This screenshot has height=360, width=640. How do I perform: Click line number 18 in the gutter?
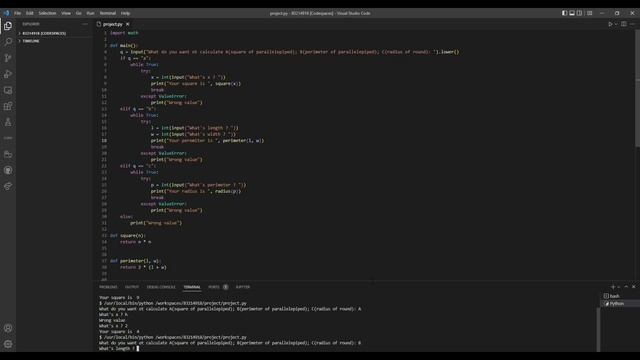(104, 140)
